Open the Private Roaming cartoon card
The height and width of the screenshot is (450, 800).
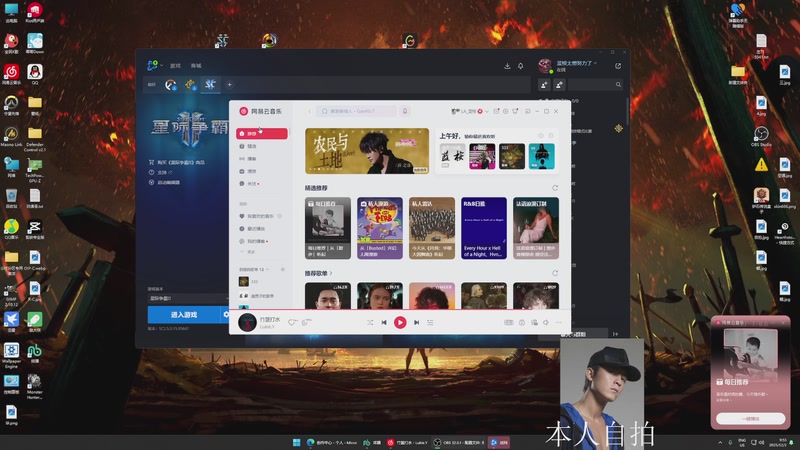[380, 228]
